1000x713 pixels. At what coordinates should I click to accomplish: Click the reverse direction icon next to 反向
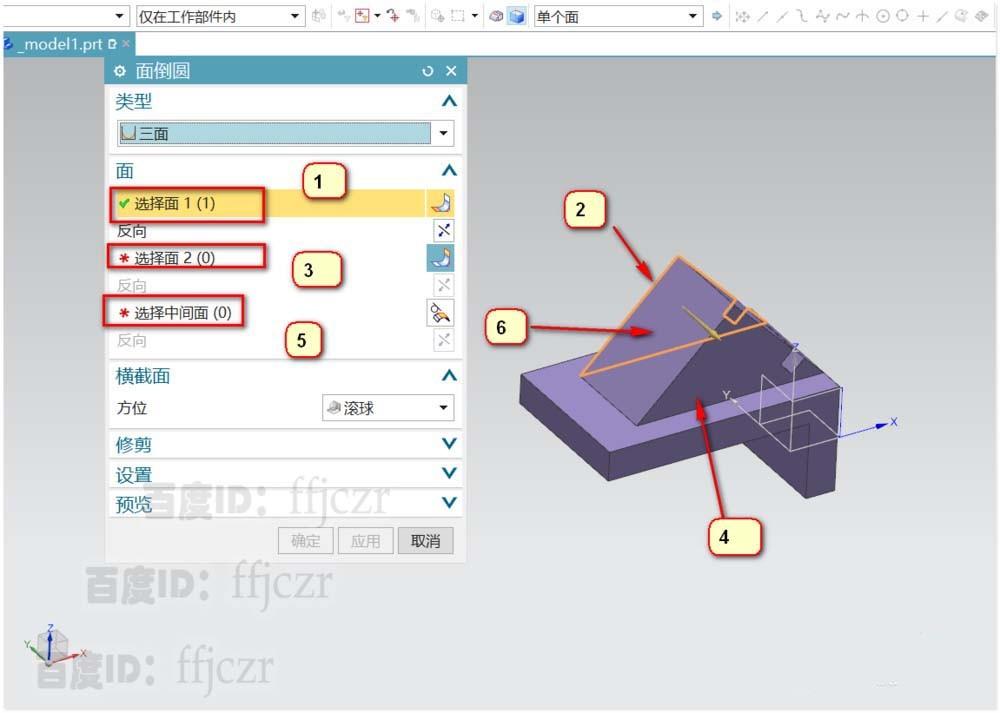point(443,229)
